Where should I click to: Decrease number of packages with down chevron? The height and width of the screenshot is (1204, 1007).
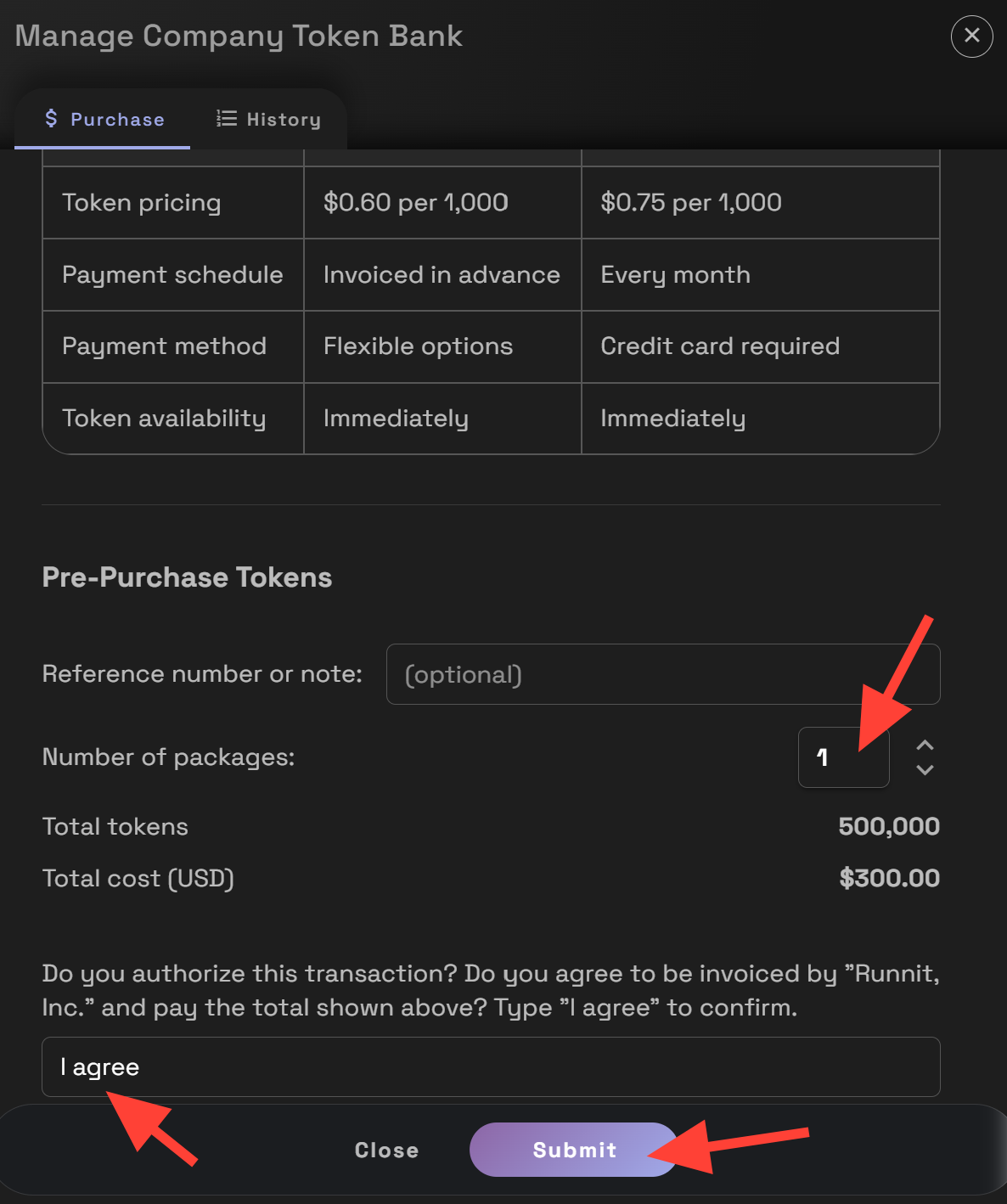[x=925, y=770]
